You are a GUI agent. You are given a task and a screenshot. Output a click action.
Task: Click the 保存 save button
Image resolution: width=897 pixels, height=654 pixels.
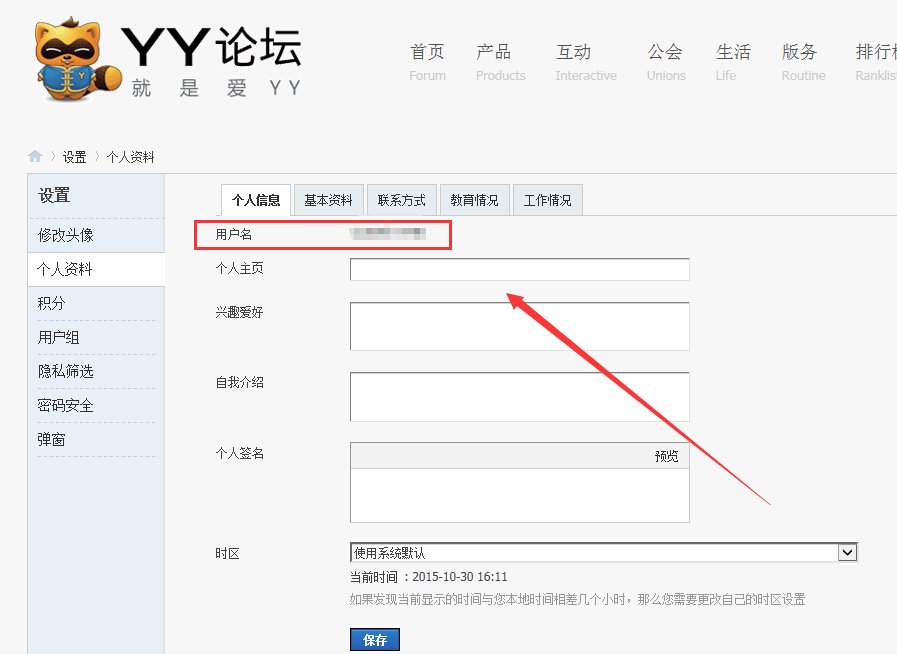(374, 638)
